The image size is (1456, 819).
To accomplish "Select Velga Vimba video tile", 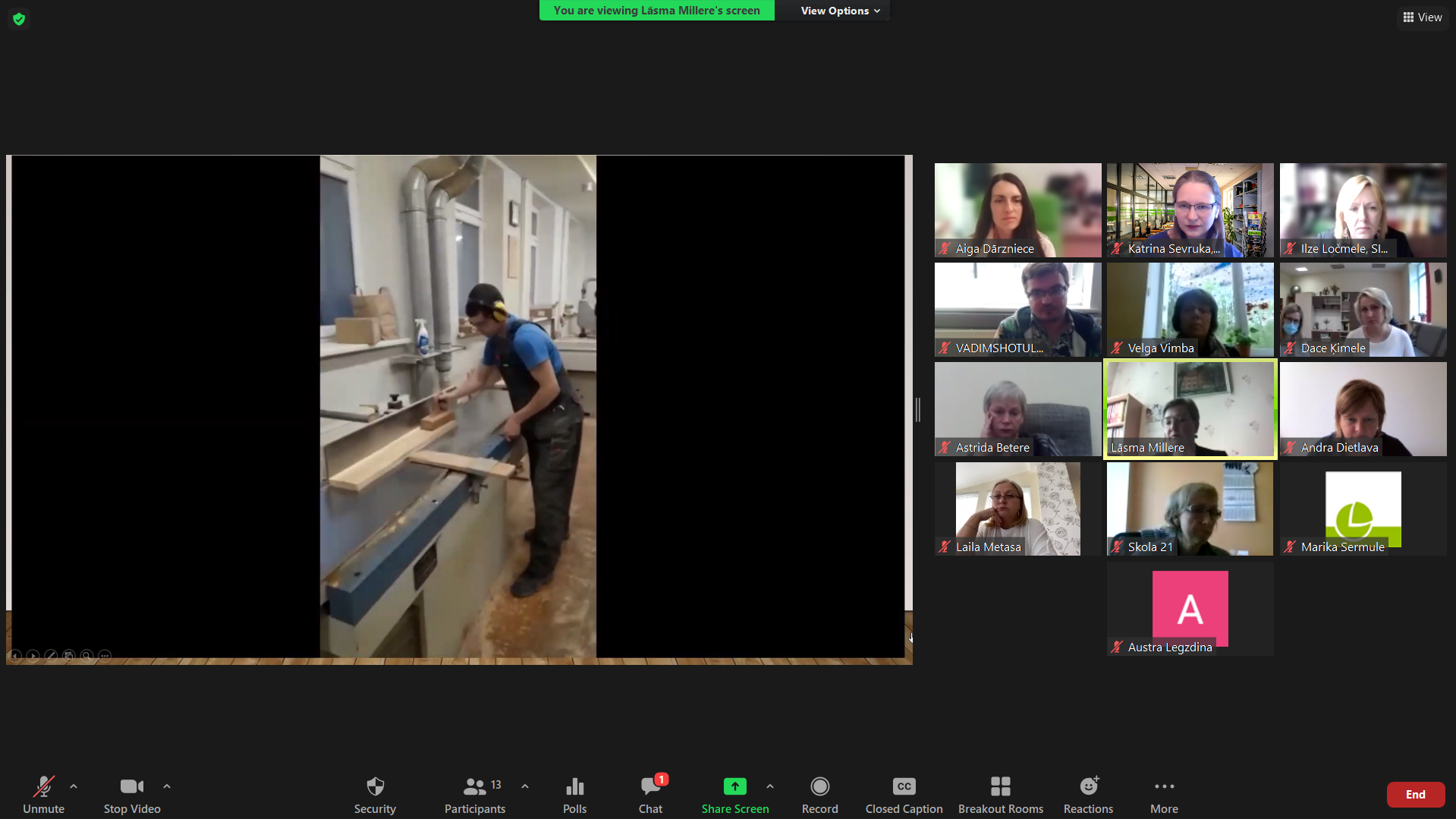I will pos(1190,310).
